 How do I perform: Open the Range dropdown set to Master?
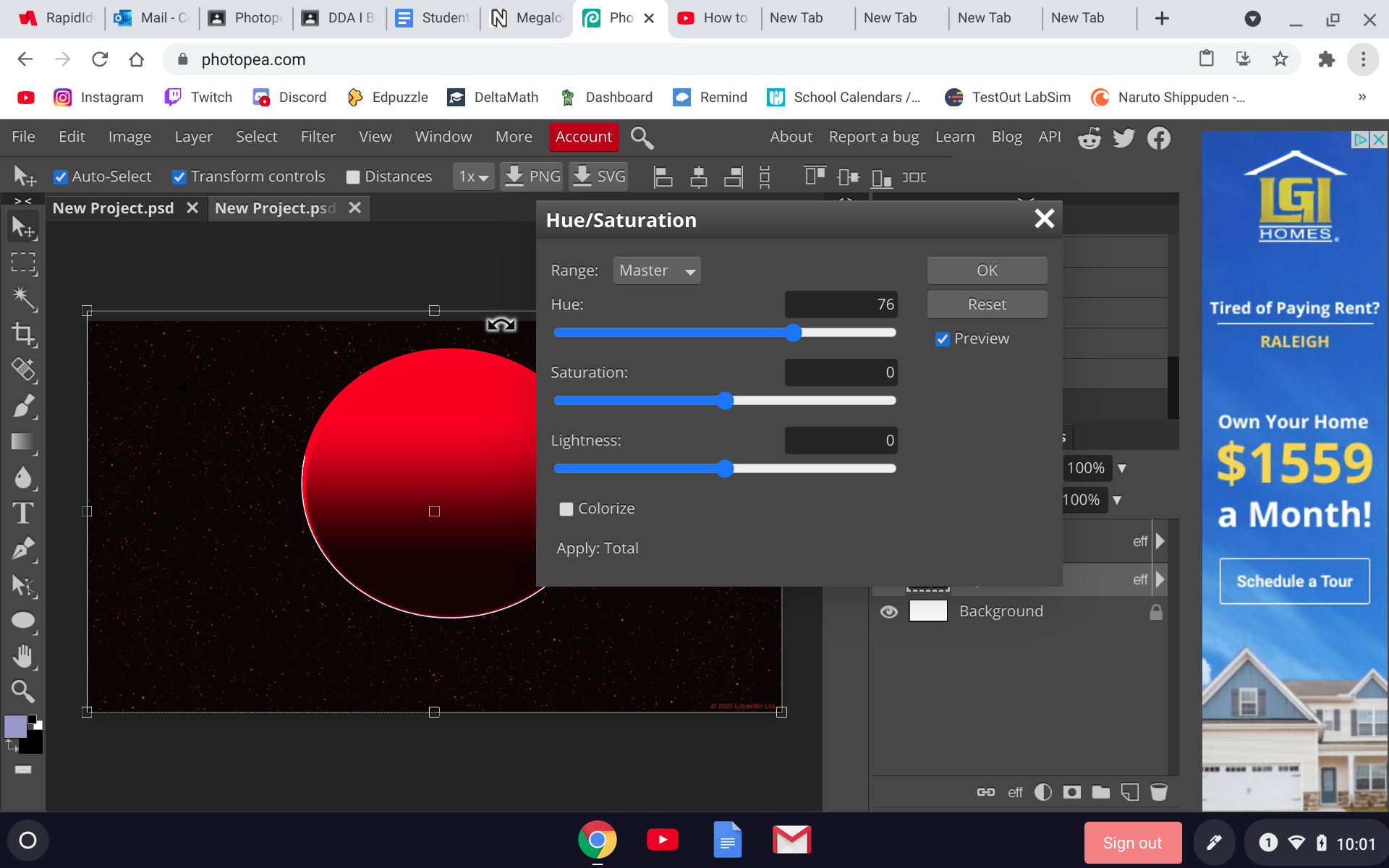pyautogui.click(x=656, y=270)
